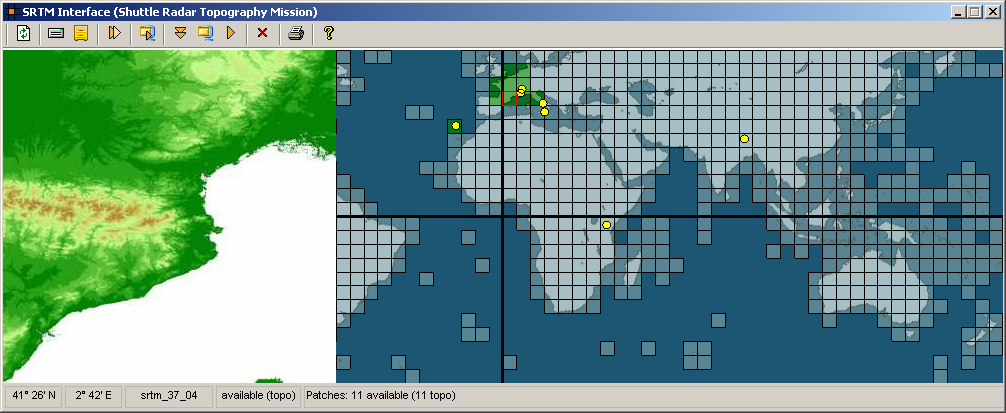Click the yellow marker over central Asia
This screenshot has width=1006, height=413.
click(x=744, y=139)
